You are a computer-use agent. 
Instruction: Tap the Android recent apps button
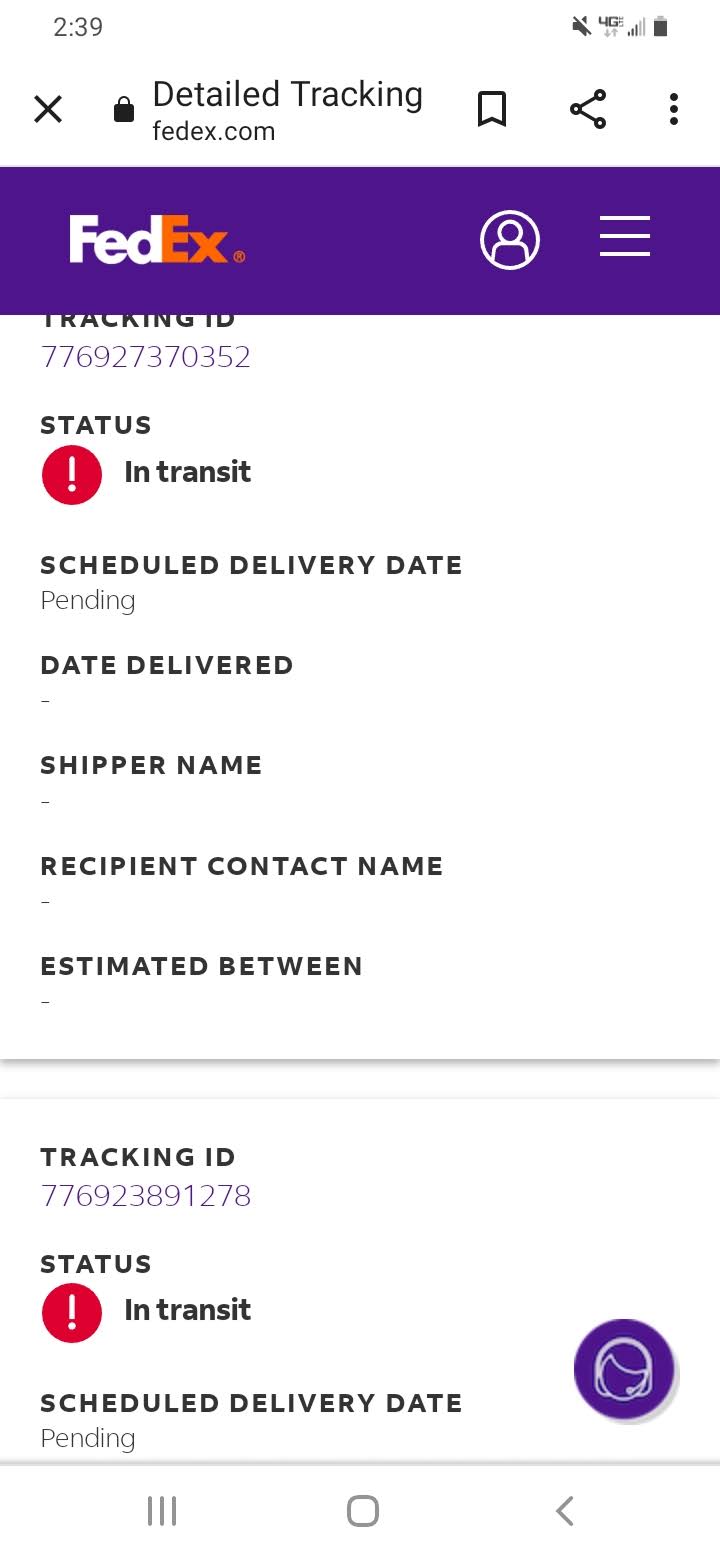161,1511
